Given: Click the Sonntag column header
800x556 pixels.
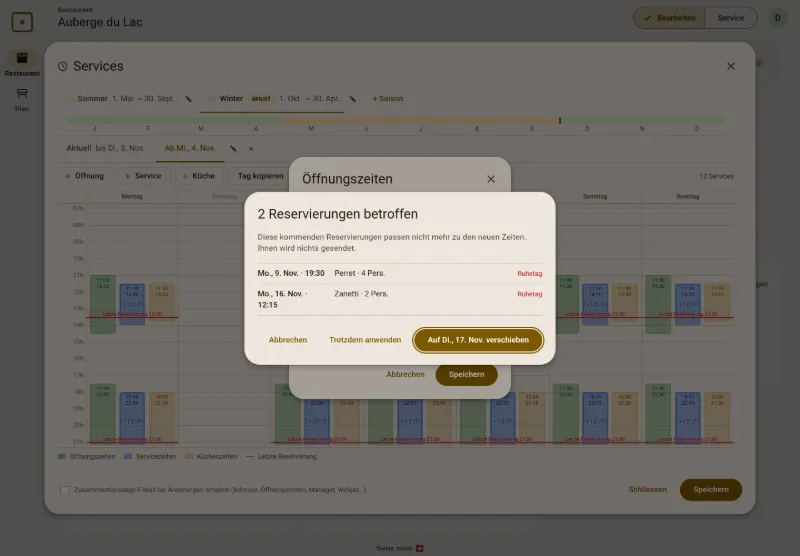Looking at the screenshot, I should pyautogui.click(x=687, y=196).
